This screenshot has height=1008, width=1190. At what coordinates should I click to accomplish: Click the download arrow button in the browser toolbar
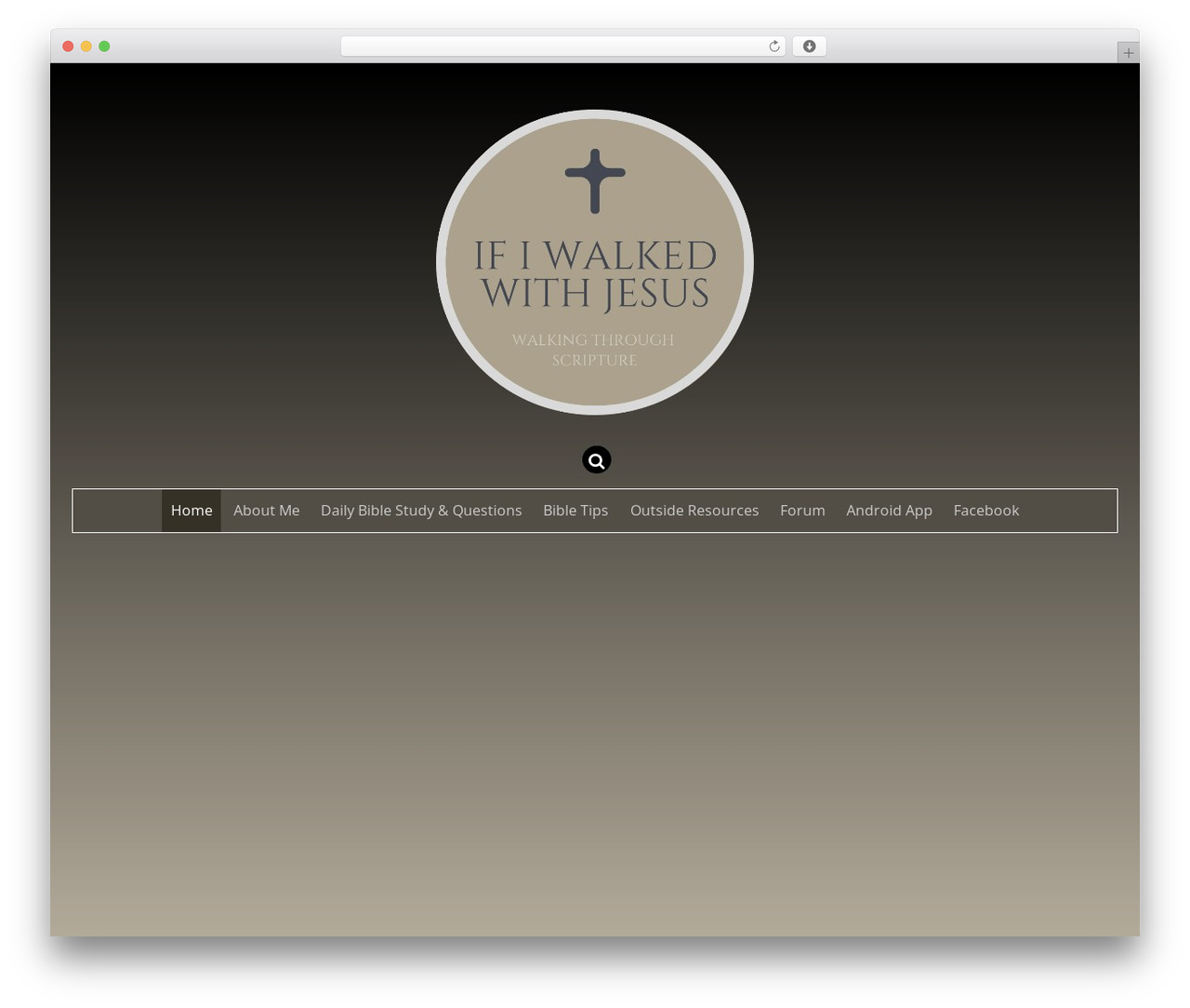tap(809, 46)
